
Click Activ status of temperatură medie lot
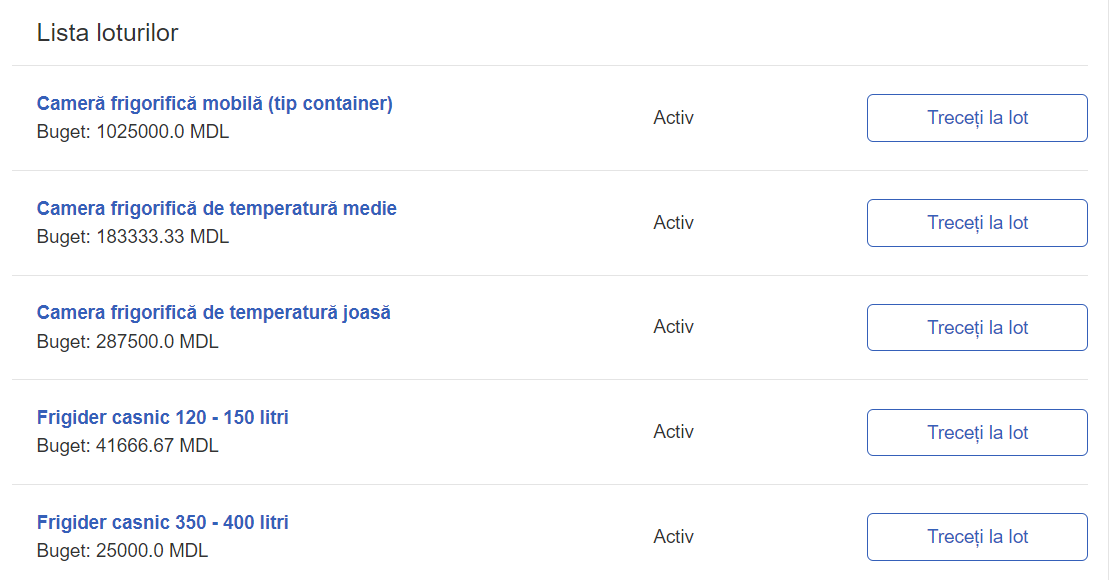pyautogui.click(x=673, y=222)
